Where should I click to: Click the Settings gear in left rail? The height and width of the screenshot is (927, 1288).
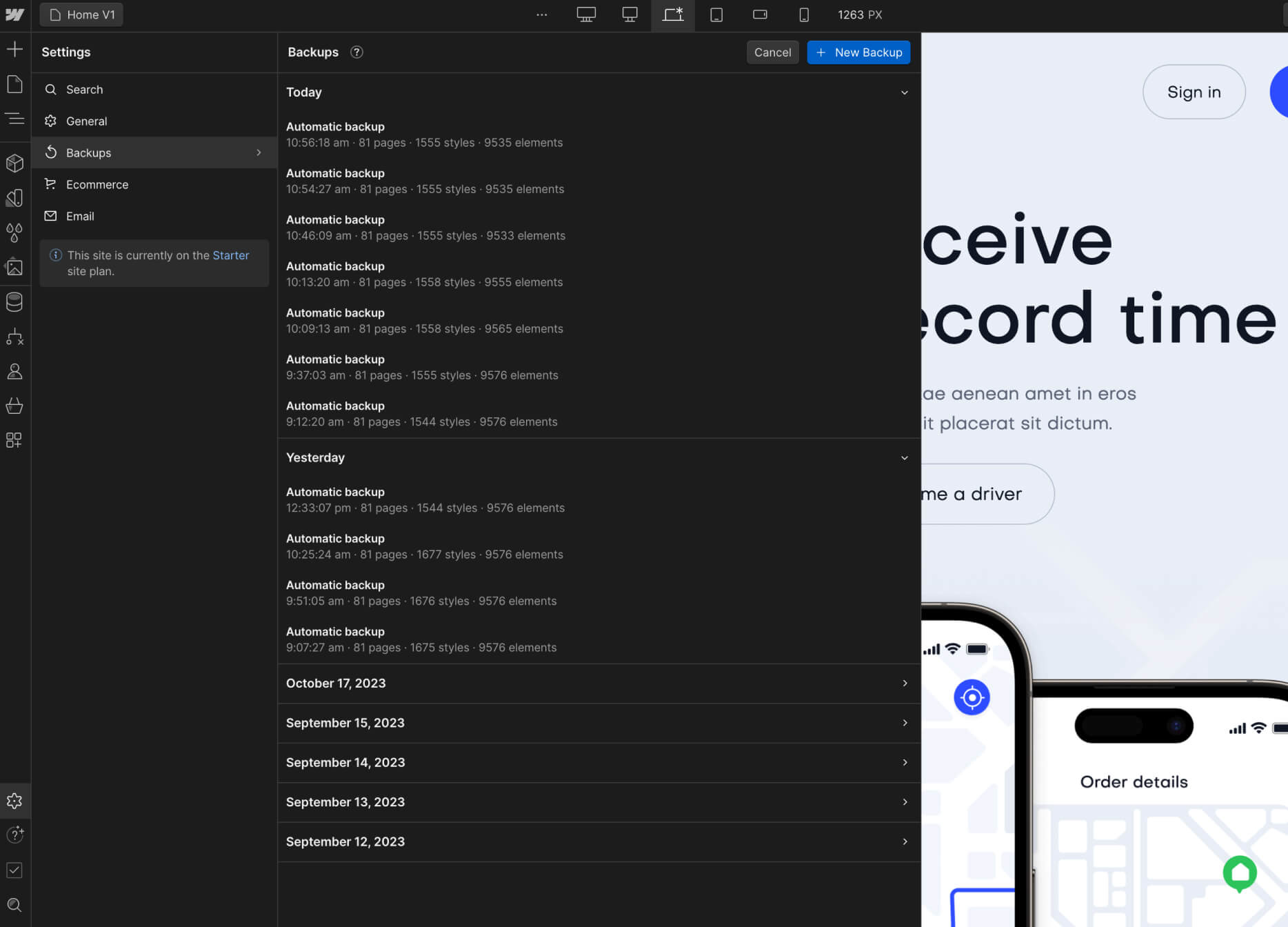click(x=14, y=801)
